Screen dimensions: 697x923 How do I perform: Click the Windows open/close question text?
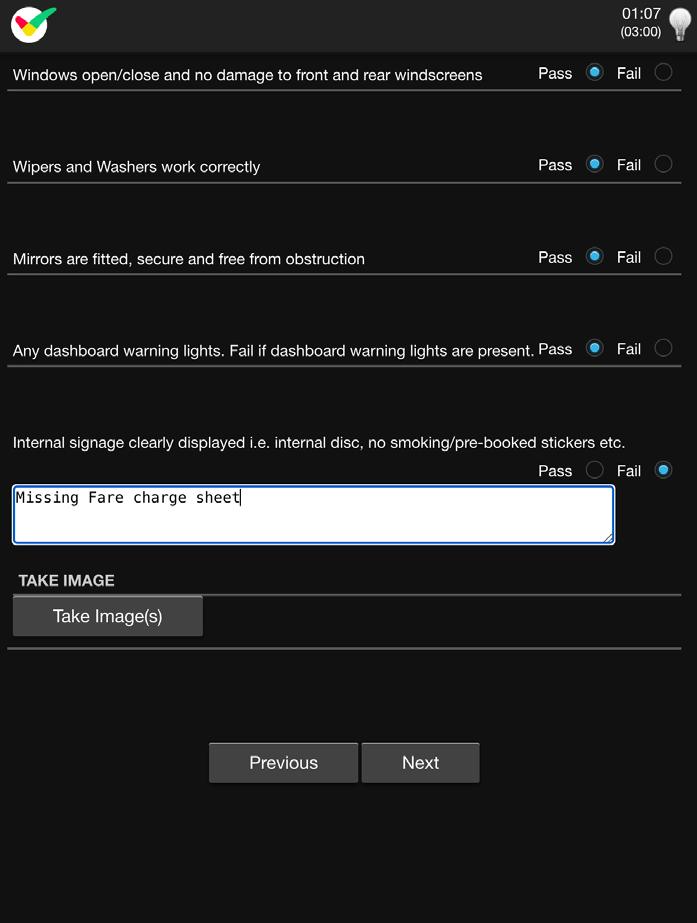click(x=247, y=75)
